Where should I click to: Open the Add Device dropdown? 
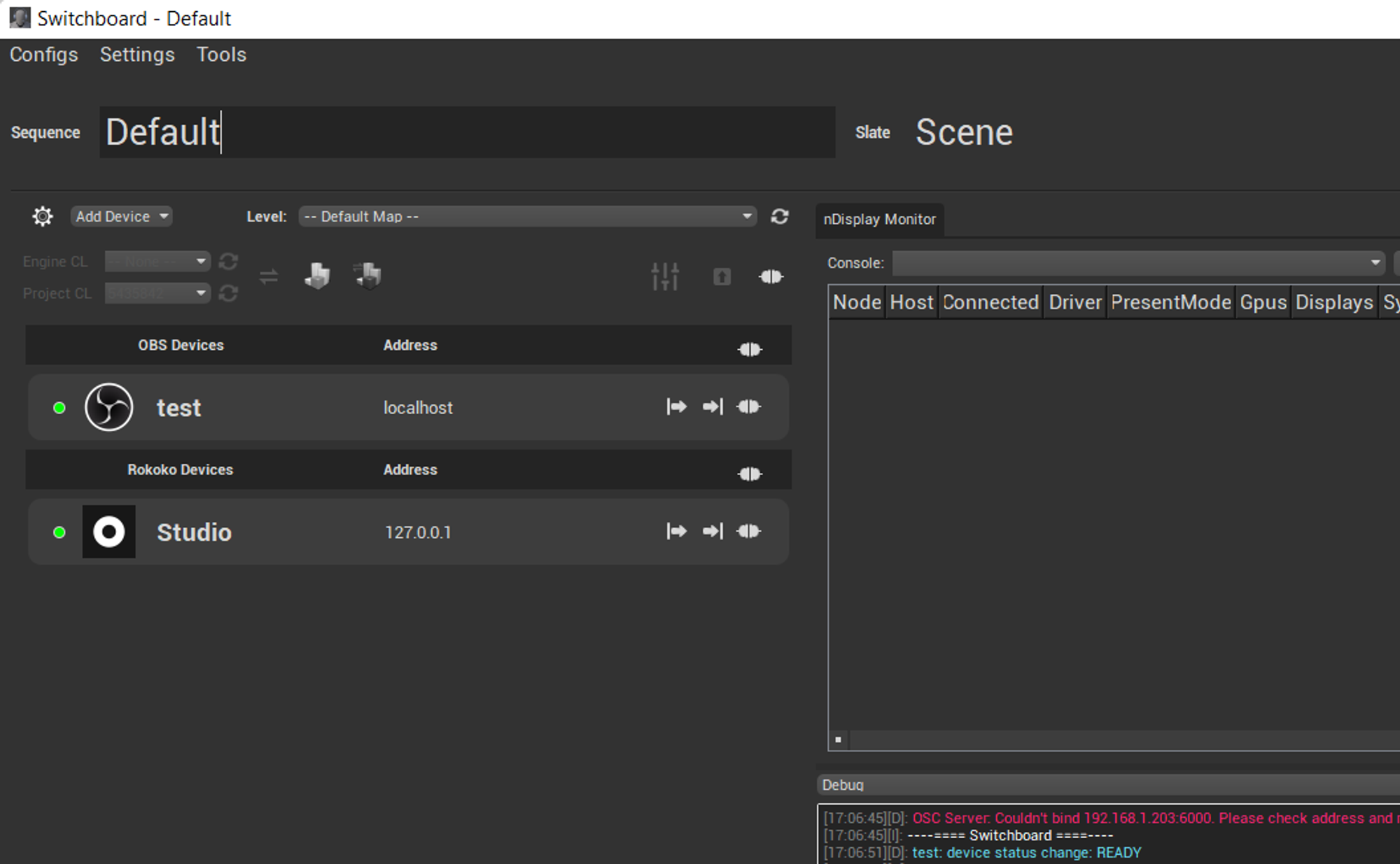coord(121,216)
